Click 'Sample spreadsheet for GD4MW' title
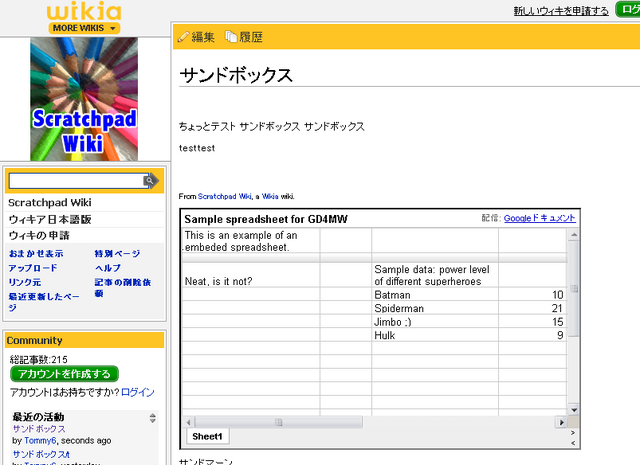The height and width of the screenshot is (465, 640). pos(266,219)
